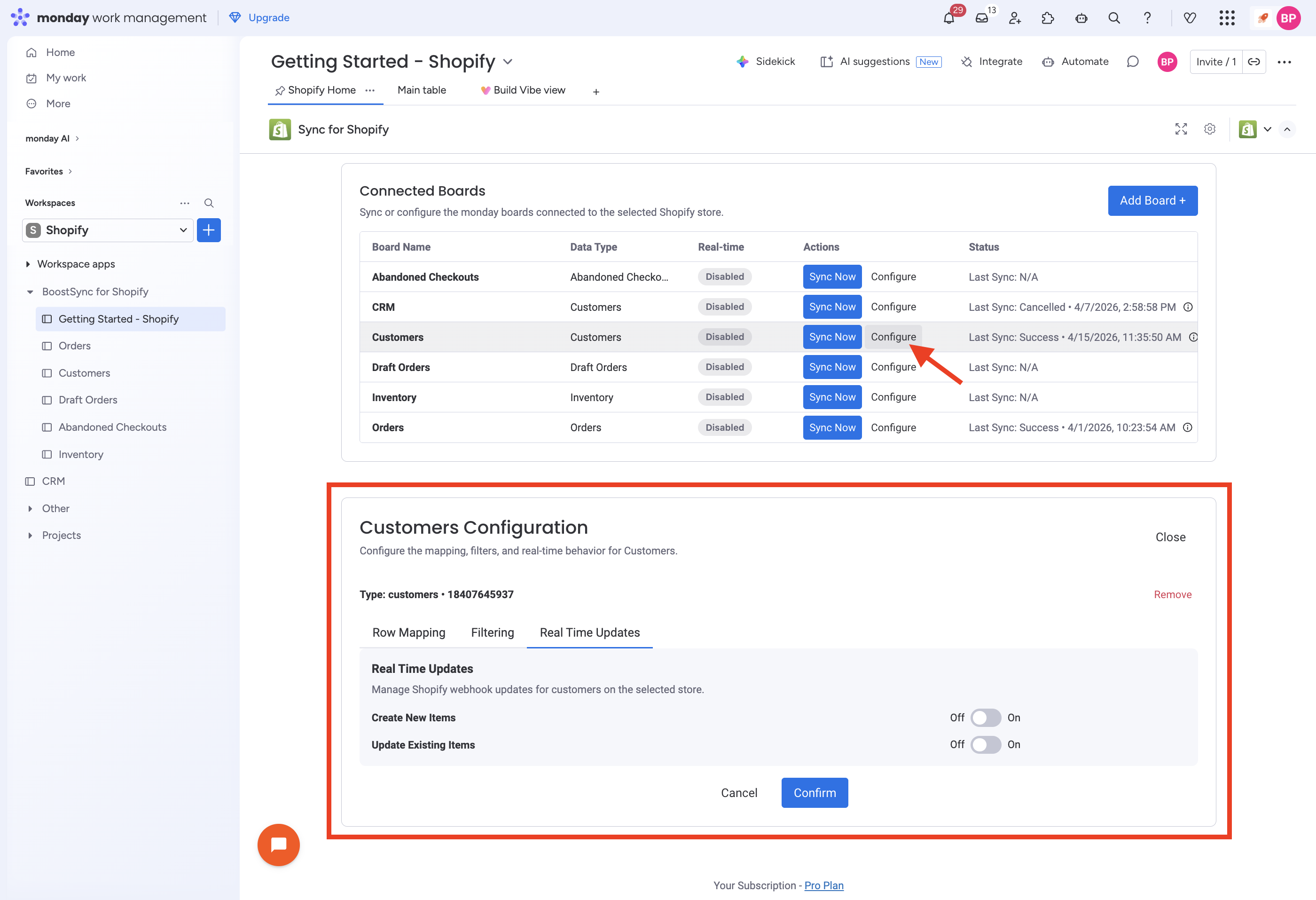Add new item with blue plus button
Image resolution: width=1316 pixels, height=900 pixels.
(x=209, y=230)
